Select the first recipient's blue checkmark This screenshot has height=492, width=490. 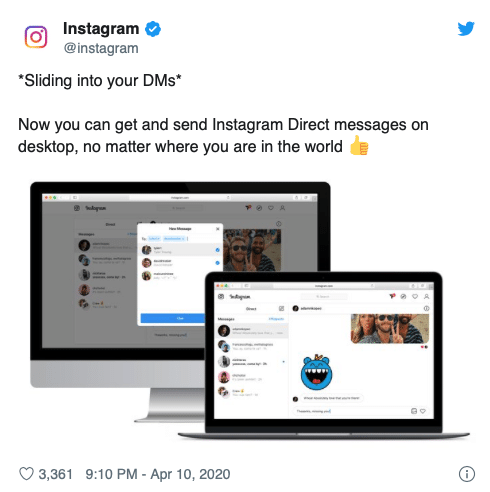tap(217, 250)
